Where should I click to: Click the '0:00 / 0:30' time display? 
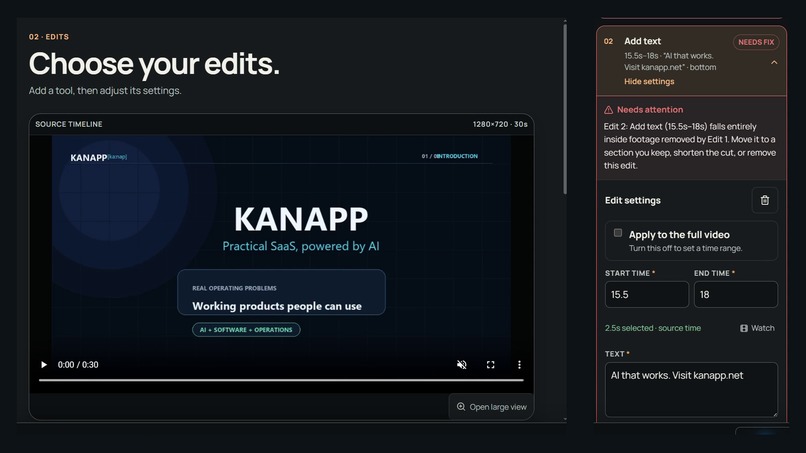pos(78,365)
